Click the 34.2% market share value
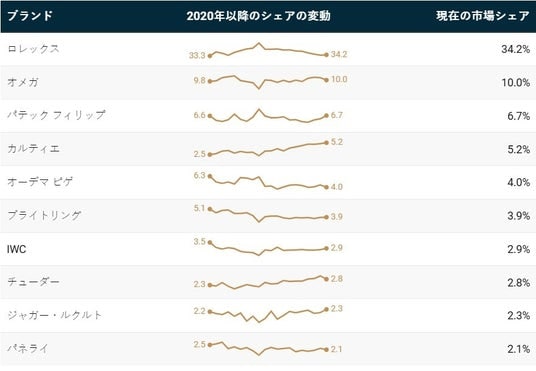536x371 pixels. [515, 49]
